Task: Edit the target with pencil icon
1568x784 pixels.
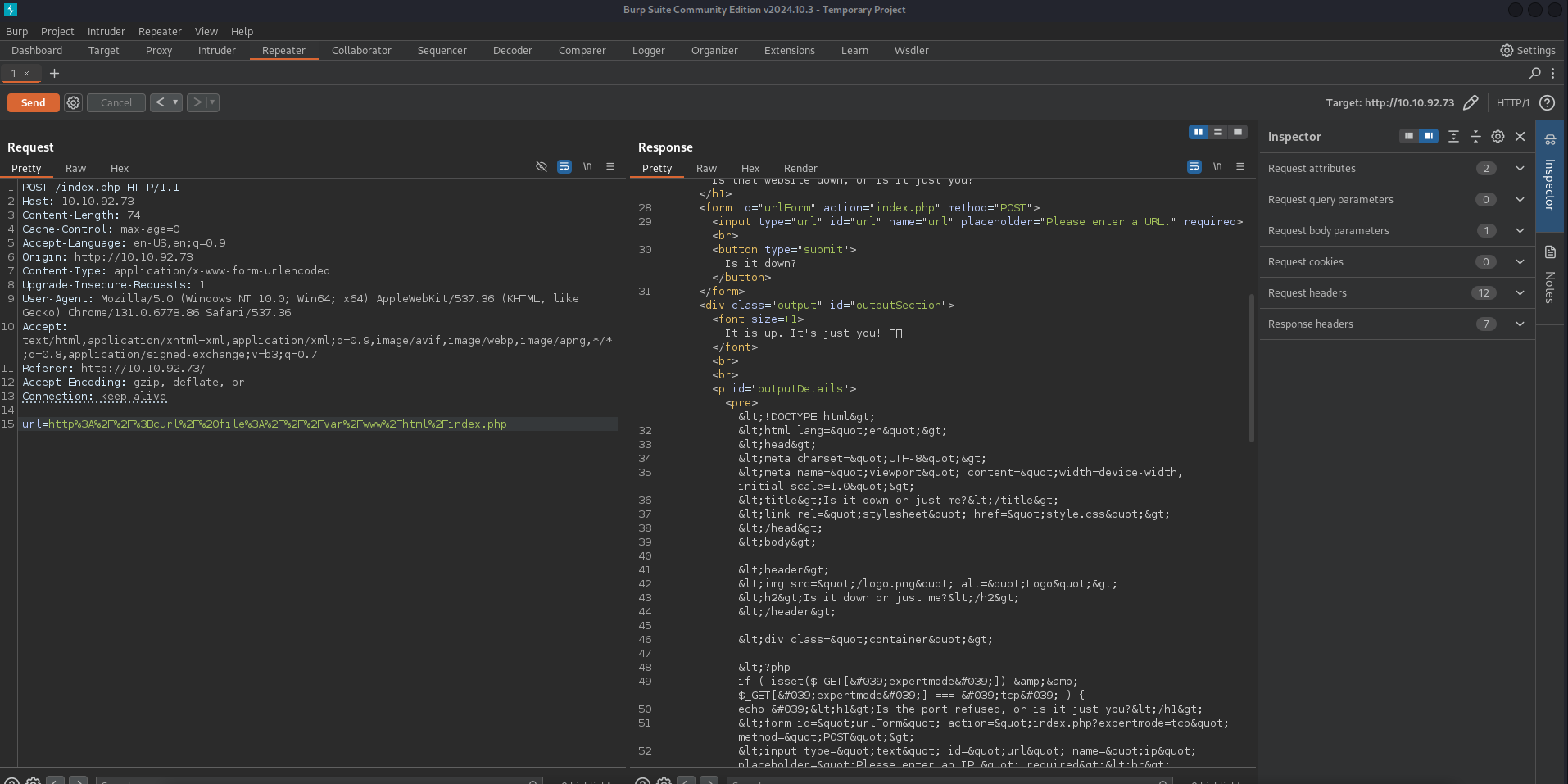Action: (x=1471, y=102)
